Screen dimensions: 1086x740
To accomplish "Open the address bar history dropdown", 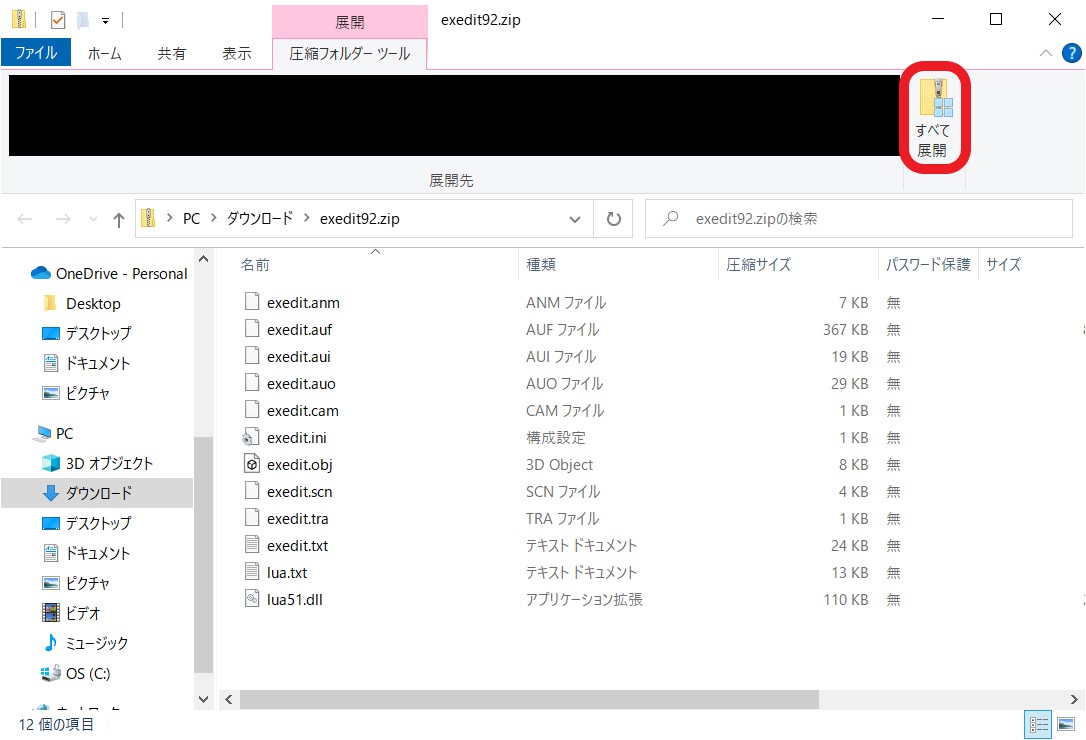I will click(575, 219).
